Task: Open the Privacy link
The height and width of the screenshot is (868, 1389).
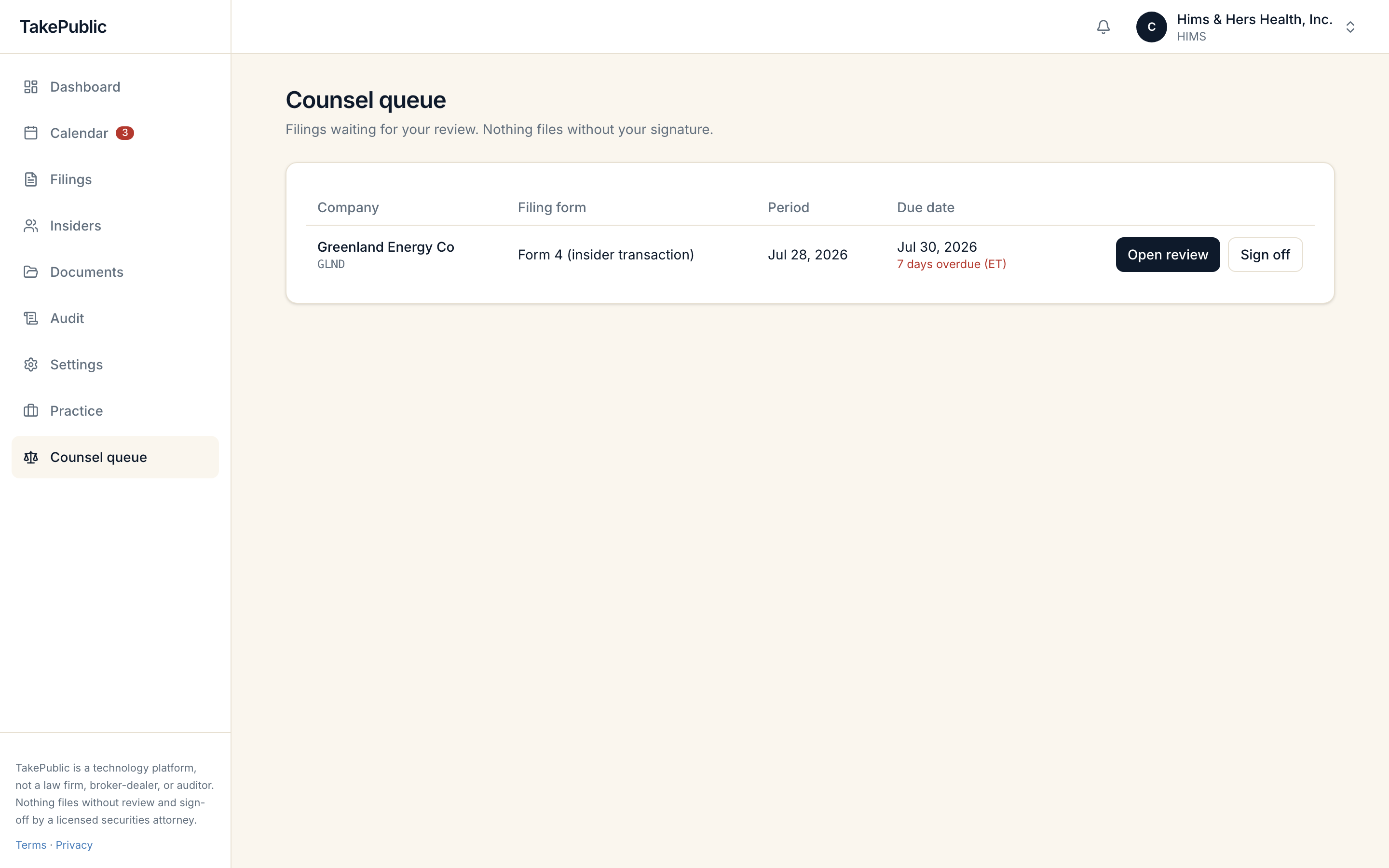Action: click(74, 845)
